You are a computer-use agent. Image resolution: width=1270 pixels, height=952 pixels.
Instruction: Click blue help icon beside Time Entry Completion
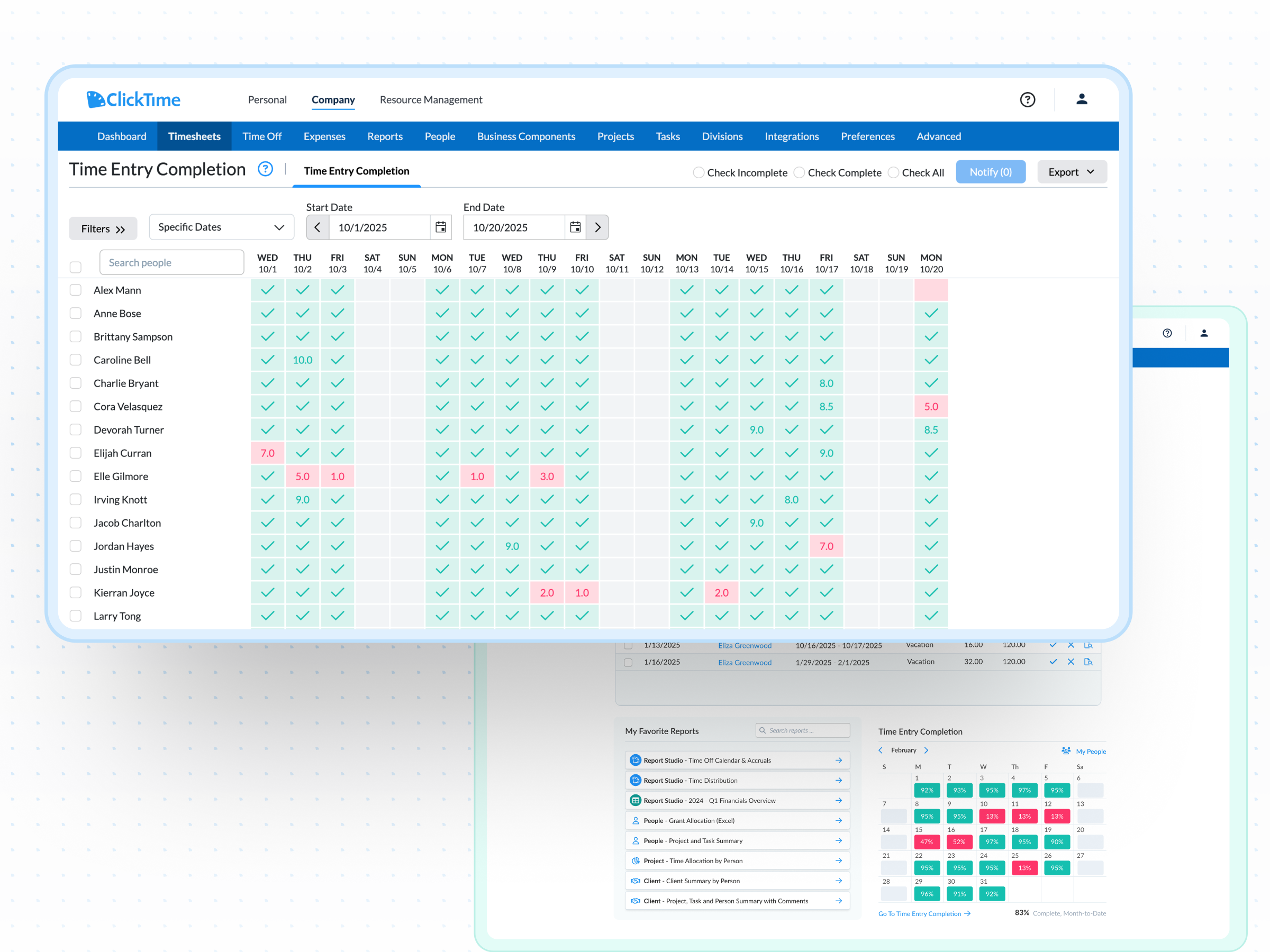(265, 169)
